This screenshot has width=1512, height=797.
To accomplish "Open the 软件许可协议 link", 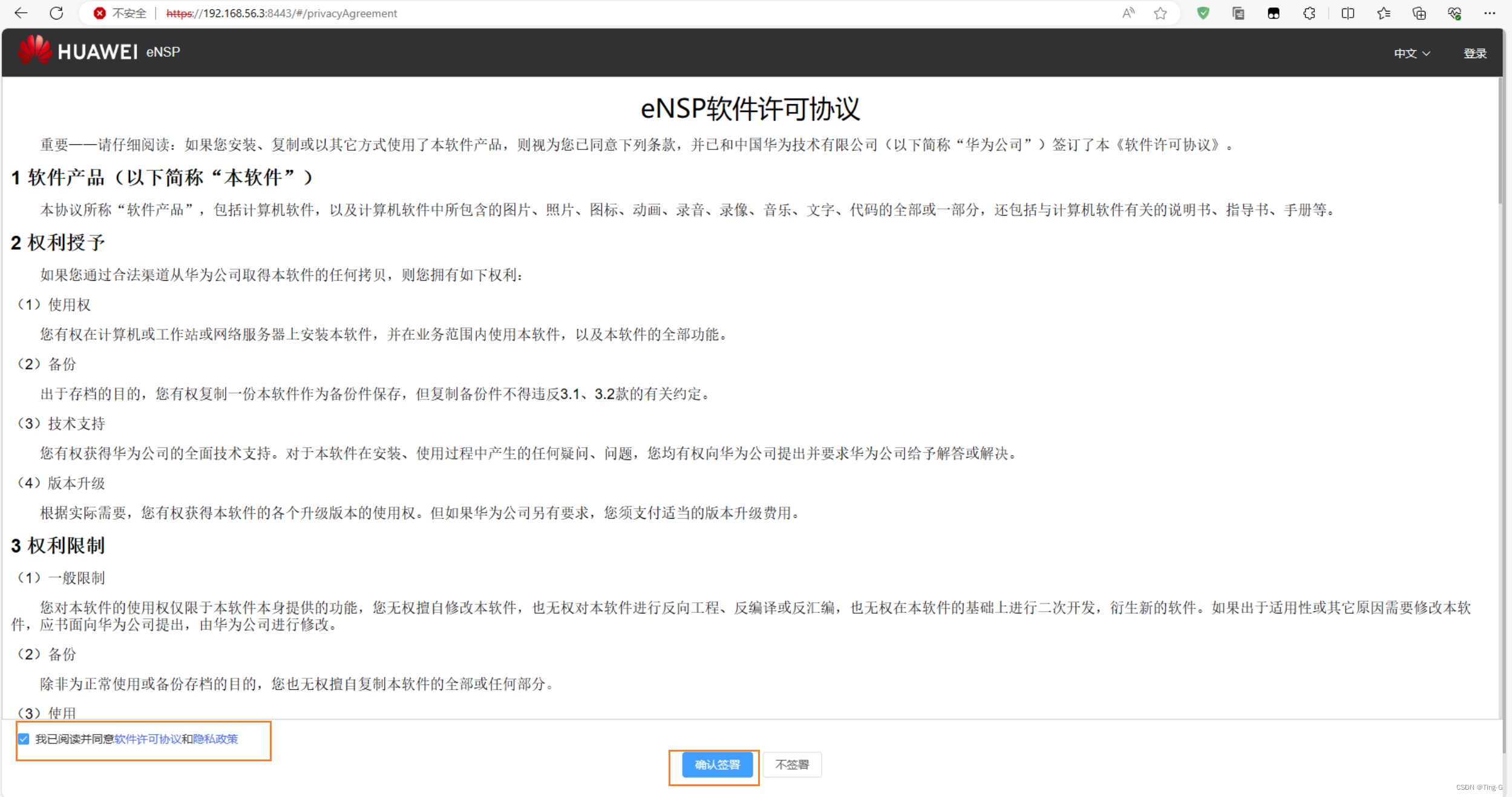I will pos(148,739).
